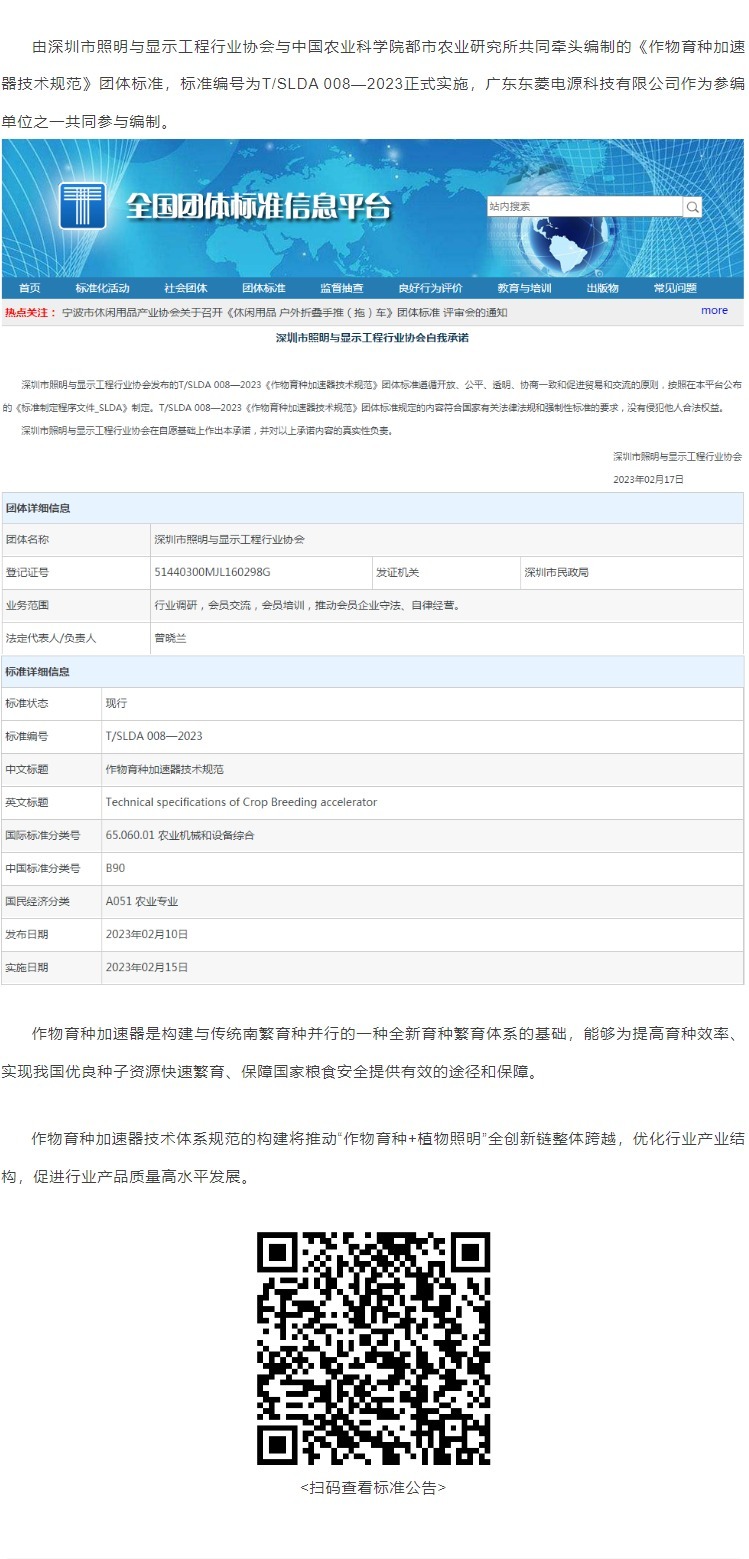Click the search magnifier icon

click(x=692, y=207)
